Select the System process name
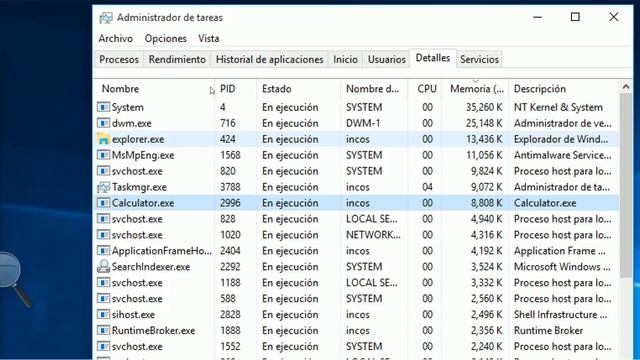This screenshot has width=640, height=360. tap(127, 107)
